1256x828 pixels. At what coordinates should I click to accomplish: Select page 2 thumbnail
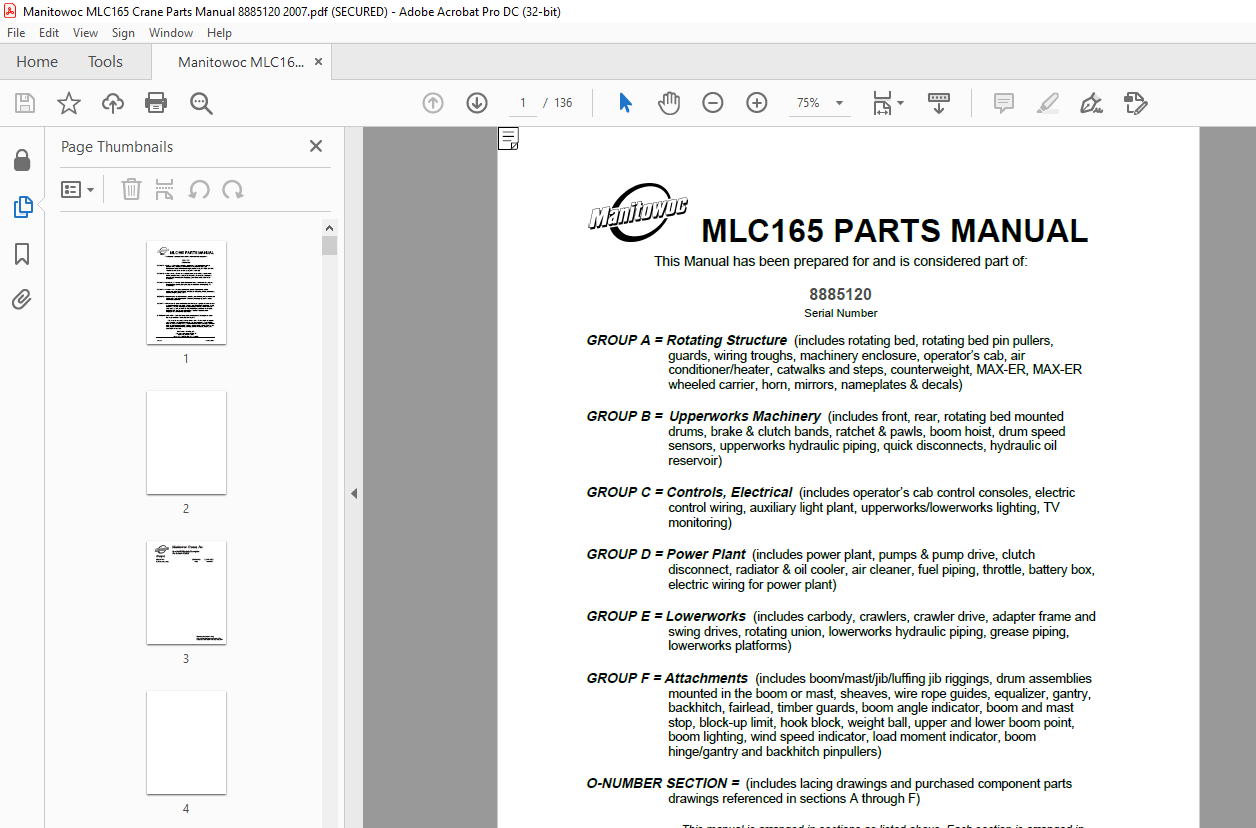186,443
